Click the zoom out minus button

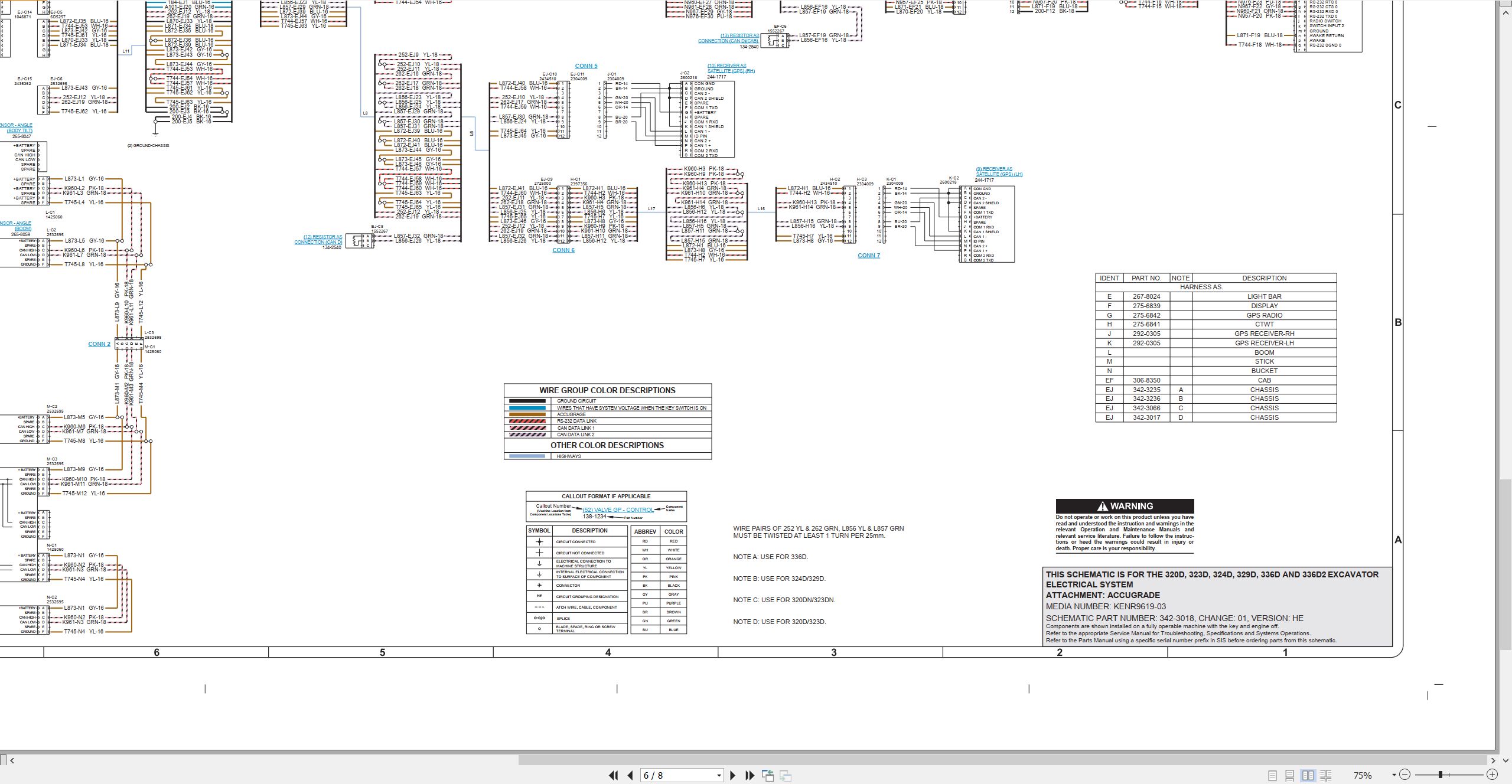point(1405,775)
